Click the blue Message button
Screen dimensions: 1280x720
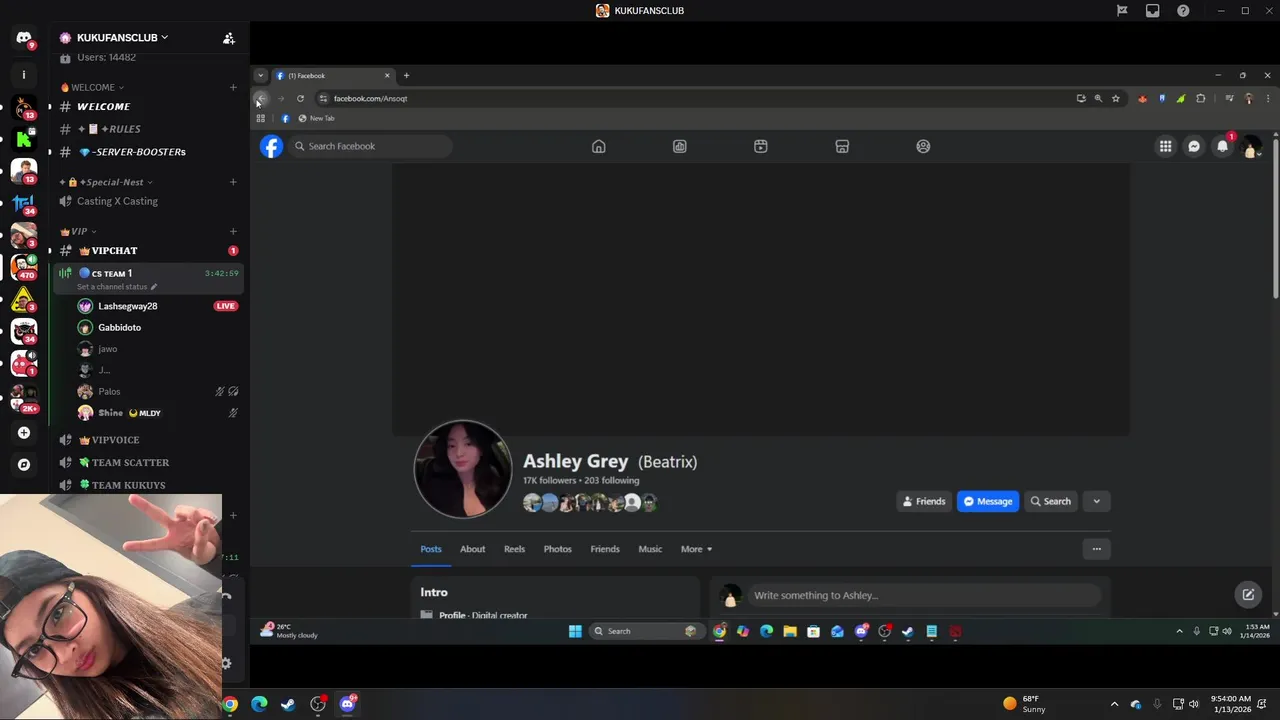(x=988, y=501)
